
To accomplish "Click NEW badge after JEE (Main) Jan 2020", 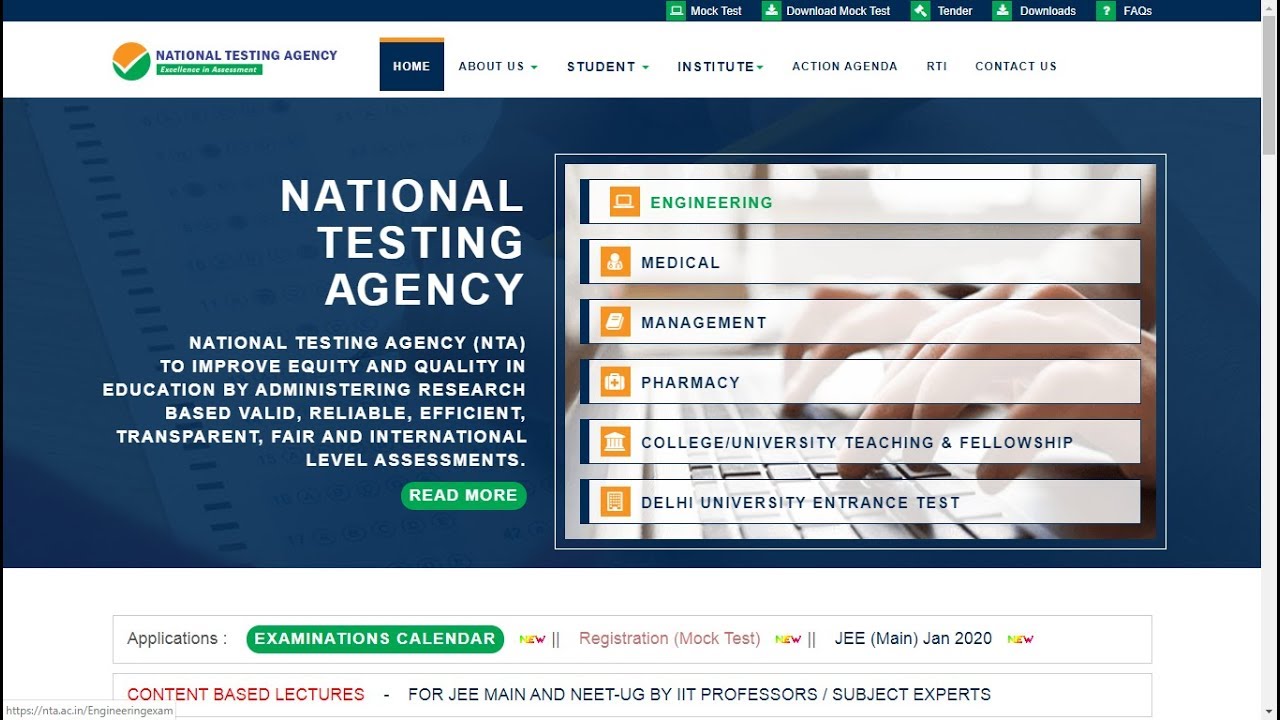I will click(1020, 639).
